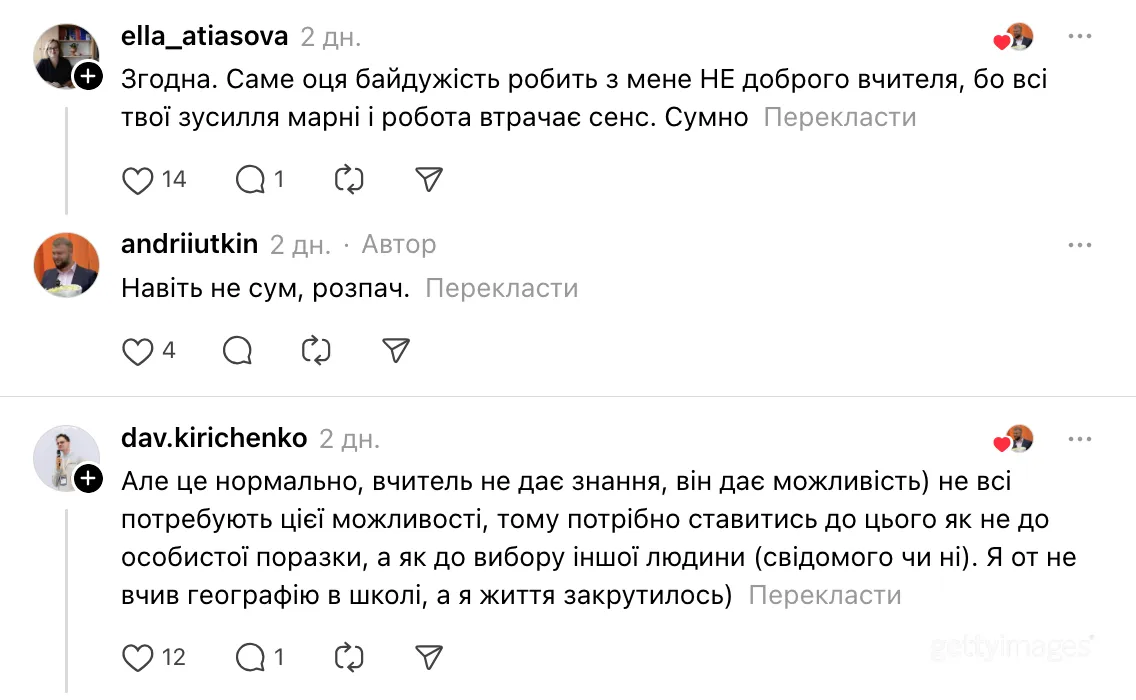Open the reply icon under andriiutkin's comment
Viewport: 1136px width, 700px height.
point(237,352)
